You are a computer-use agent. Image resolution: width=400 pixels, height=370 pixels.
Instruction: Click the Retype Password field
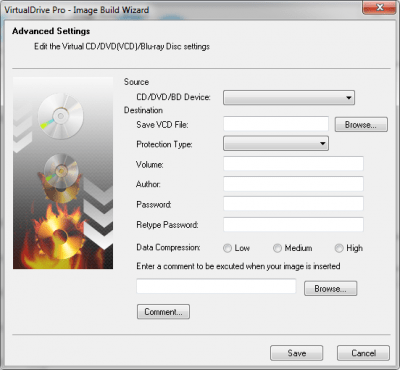(x=293, y=224)
